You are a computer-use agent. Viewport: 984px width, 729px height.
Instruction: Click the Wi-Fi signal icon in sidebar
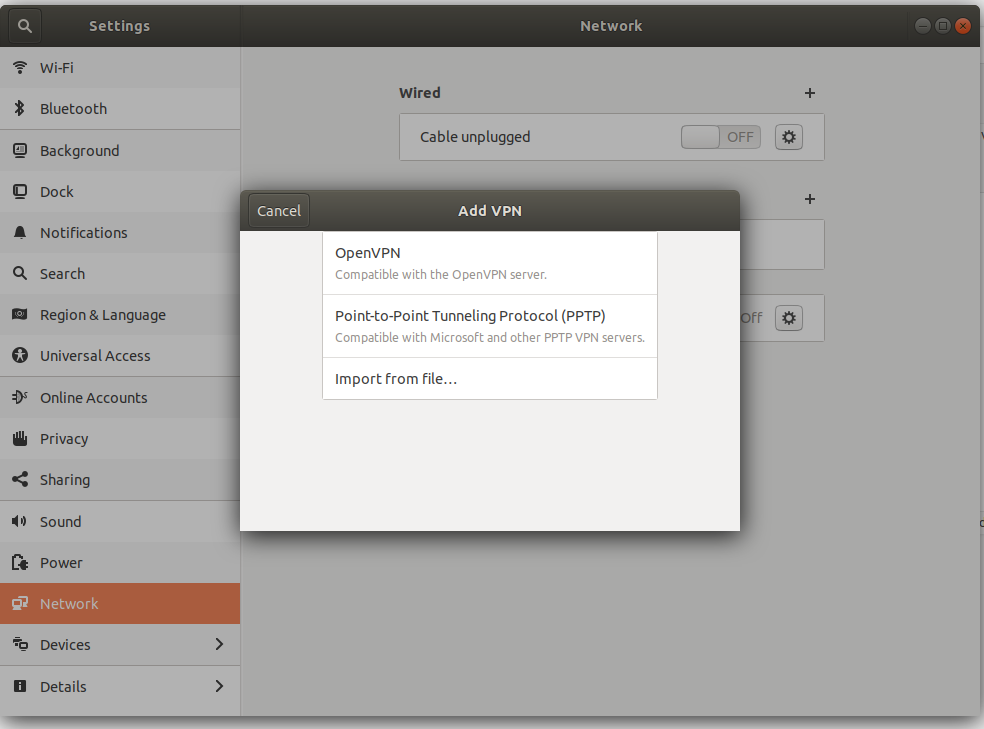(x=20, y=67)
